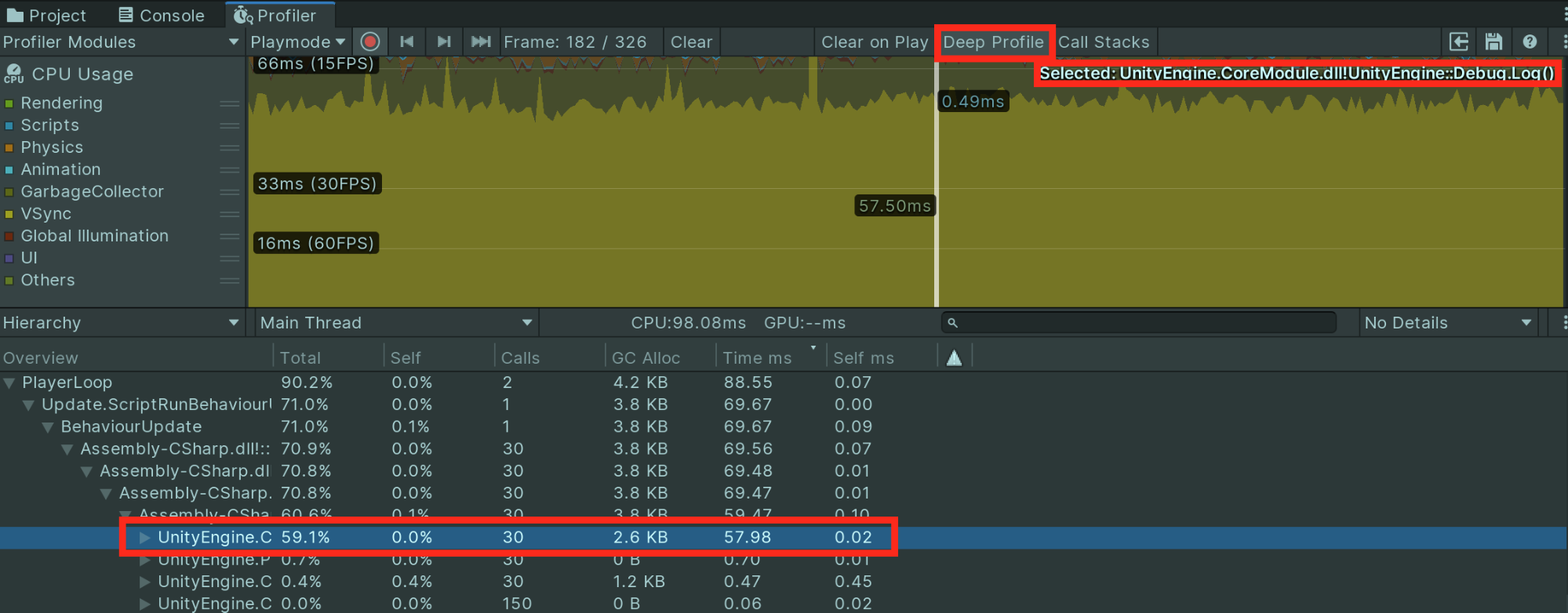The image size is (1568, 613).
Task: Click the load profiler data icon
Action: click(1458, 42)
